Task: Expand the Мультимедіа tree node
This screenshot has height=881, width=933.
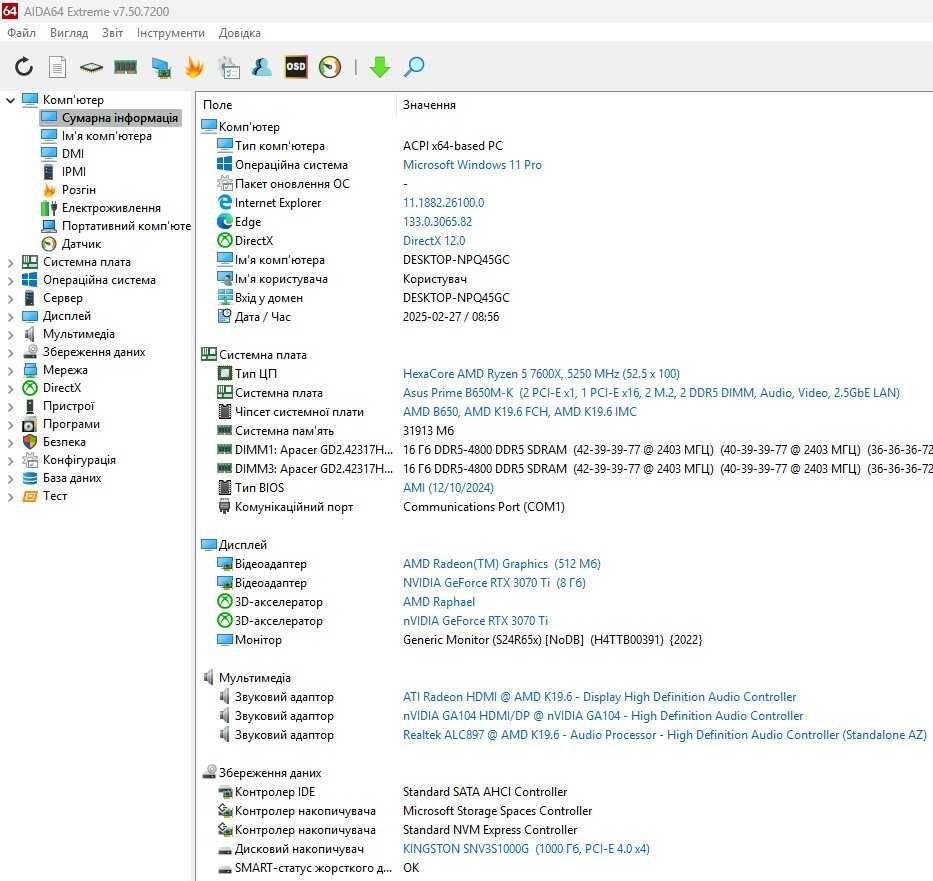Action: [10, 334]
